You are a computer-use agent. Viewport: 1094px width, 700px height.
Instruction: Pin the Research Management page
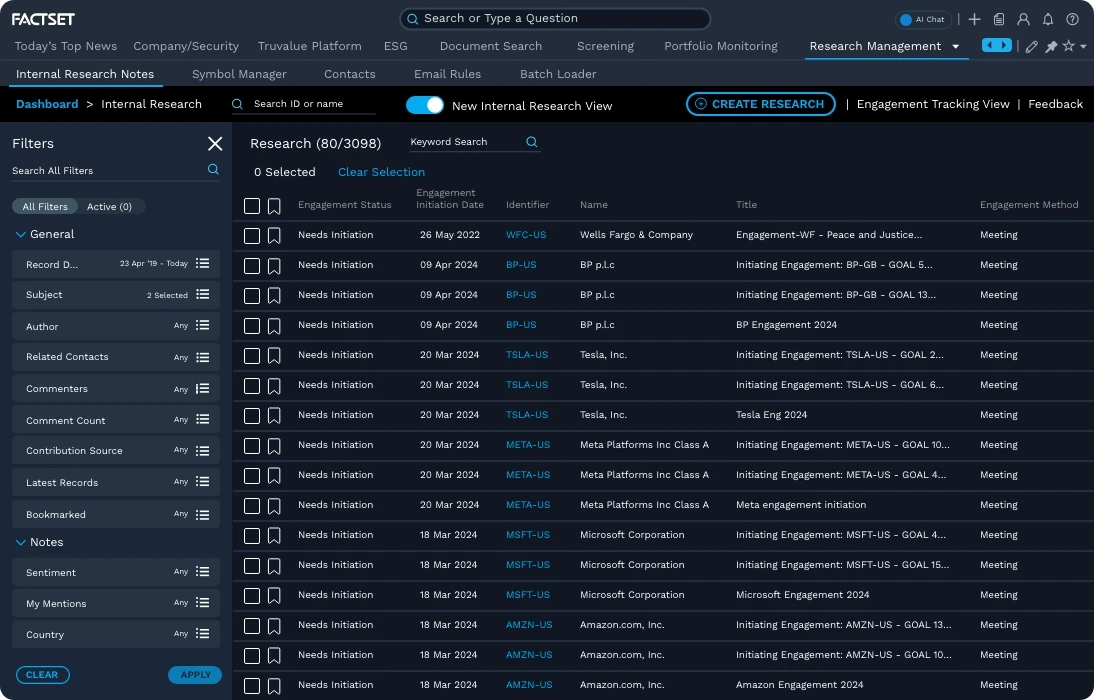pos(1049,46)
